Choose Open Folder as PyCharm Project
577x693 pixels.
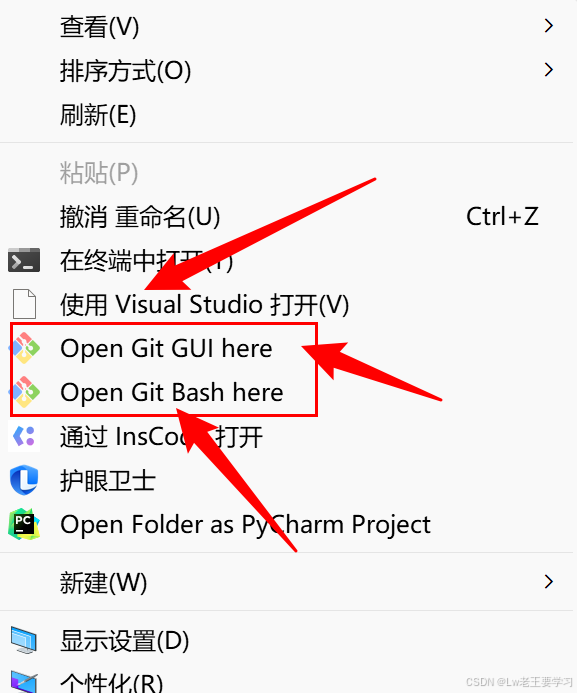coord(287,524)
